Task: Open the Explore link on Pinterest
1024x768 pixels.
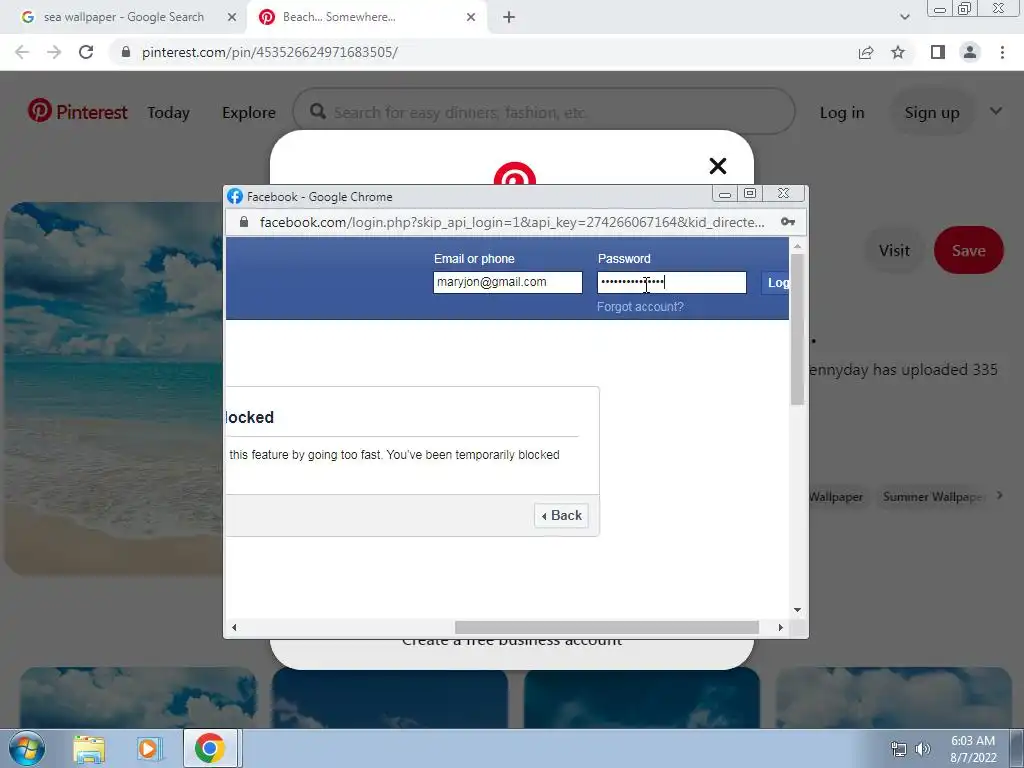Action: point(249,112)
